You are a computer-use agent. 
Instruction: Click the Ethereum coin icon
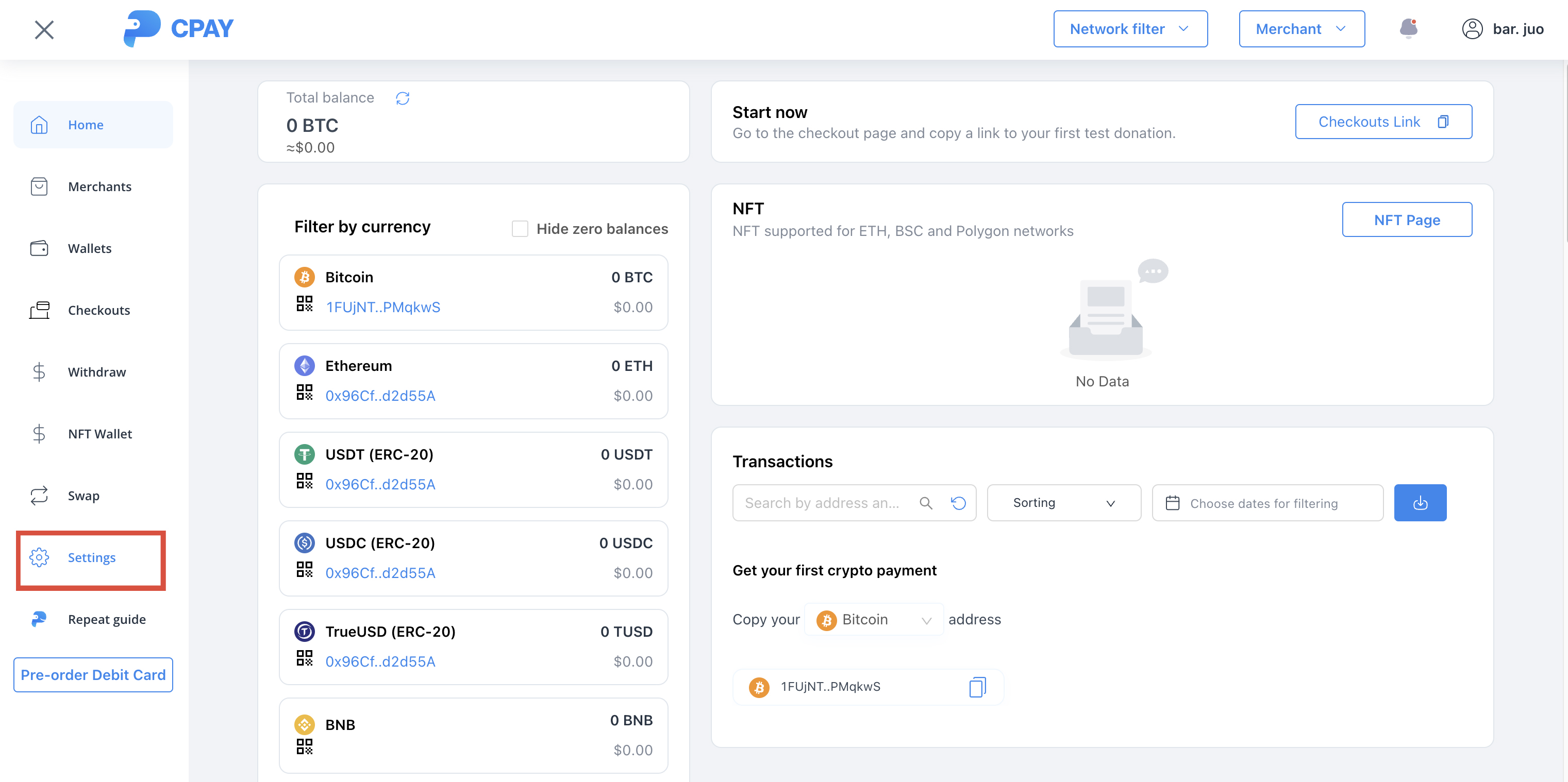pos(304,366)
